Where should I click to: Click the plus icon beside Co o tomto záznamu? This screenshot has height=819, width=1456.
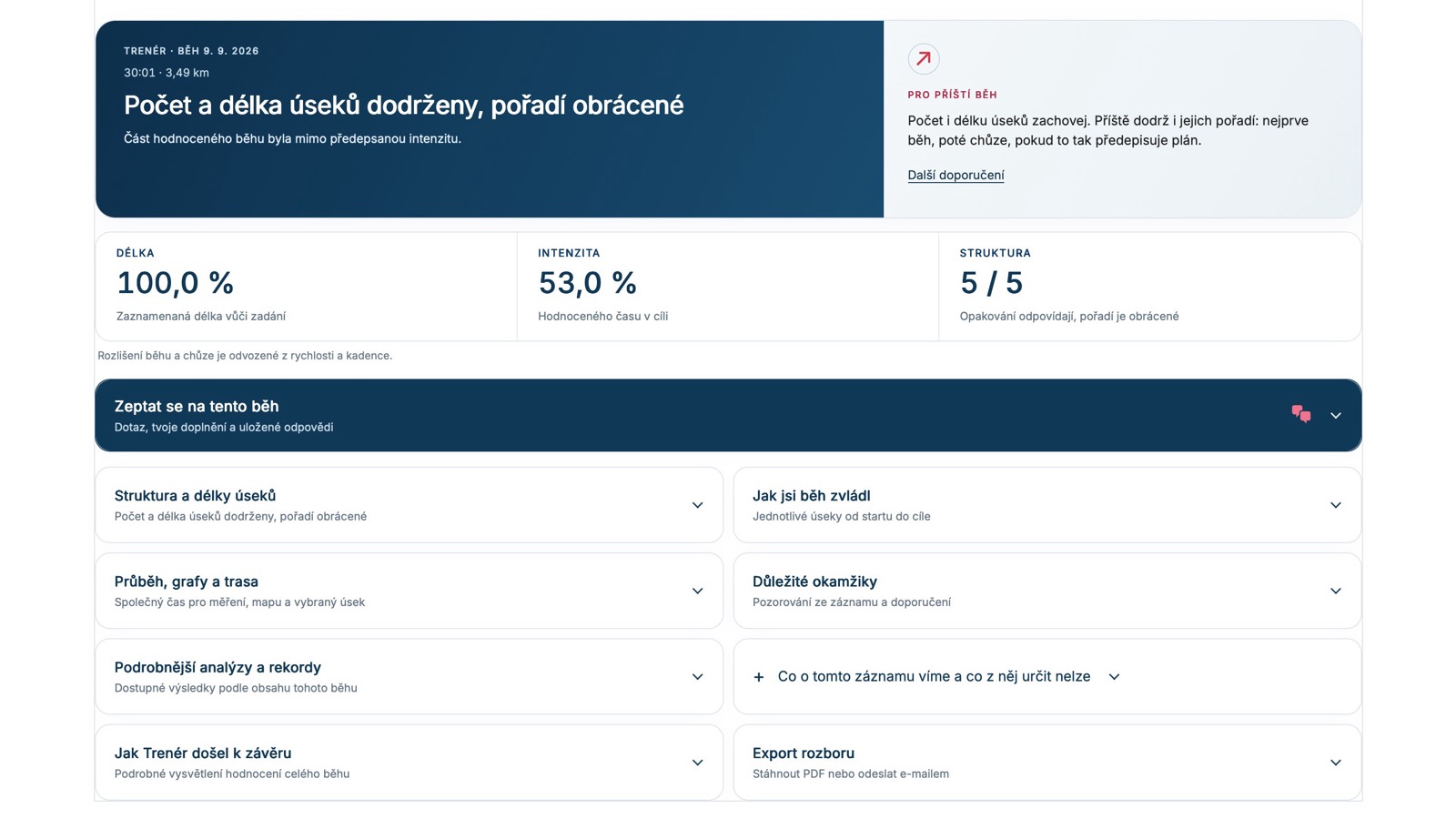coord(759,677)
